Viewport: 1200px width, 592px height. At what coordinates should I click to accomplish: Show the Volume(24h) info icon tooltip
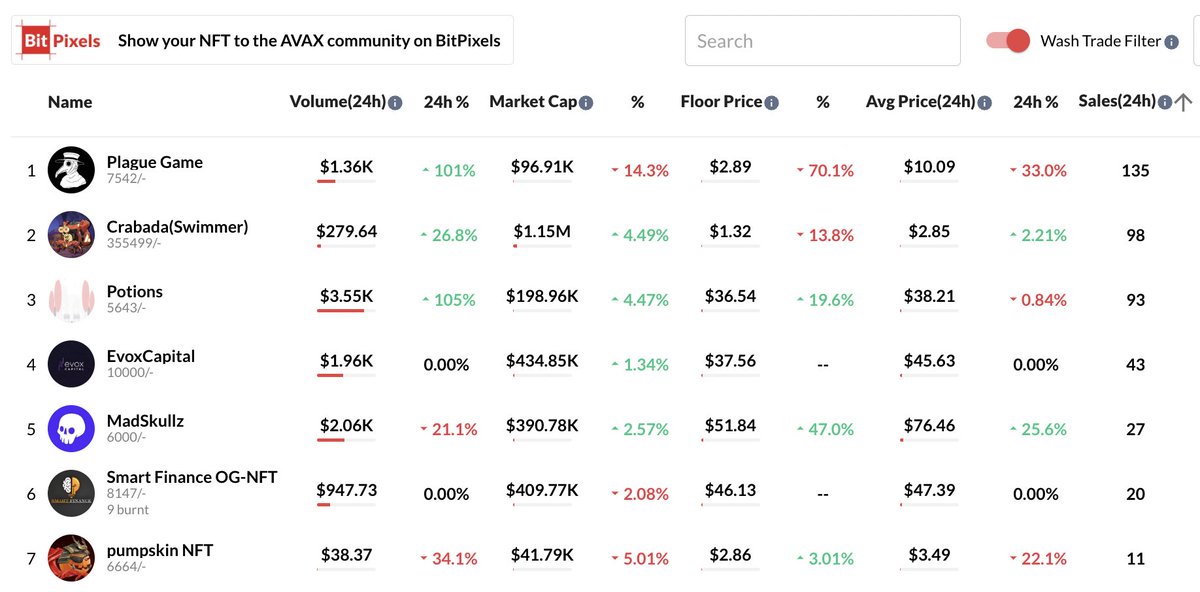395,103
